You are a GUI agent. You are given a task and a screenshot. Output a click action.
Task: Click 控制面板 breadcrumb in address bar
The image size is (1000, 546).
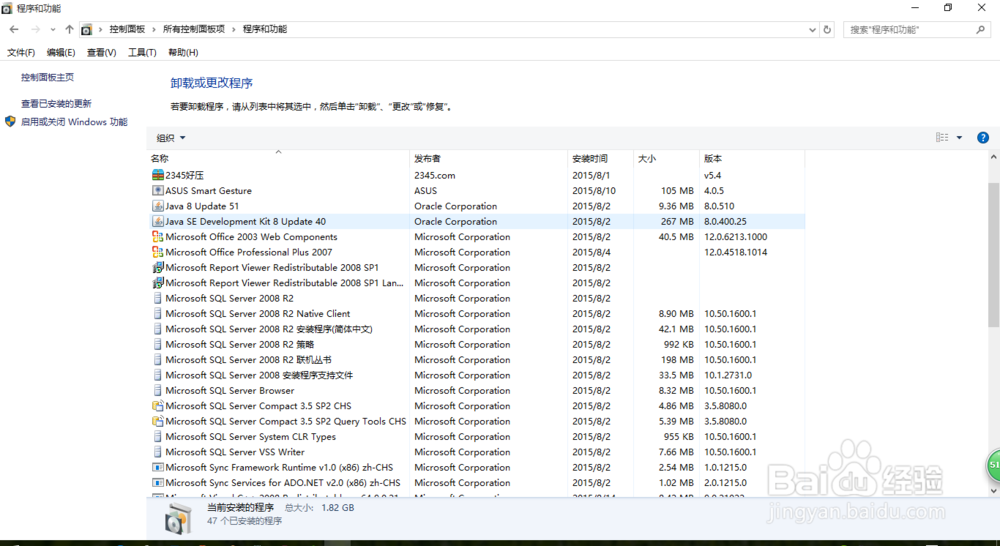(x=127, y=29)
